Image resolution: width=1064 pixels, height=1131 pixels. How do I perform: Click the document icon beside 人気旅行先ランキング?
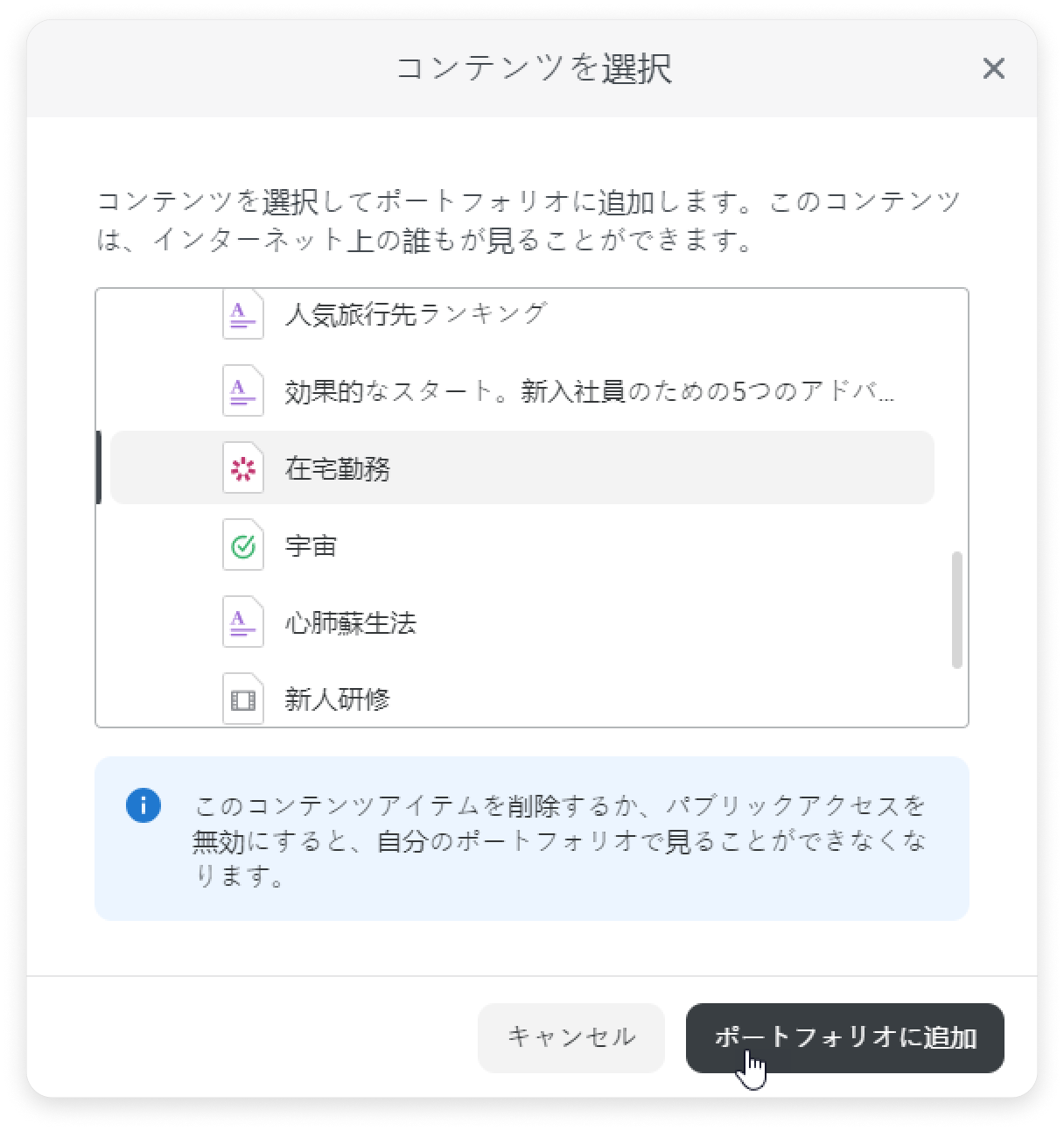243,313
